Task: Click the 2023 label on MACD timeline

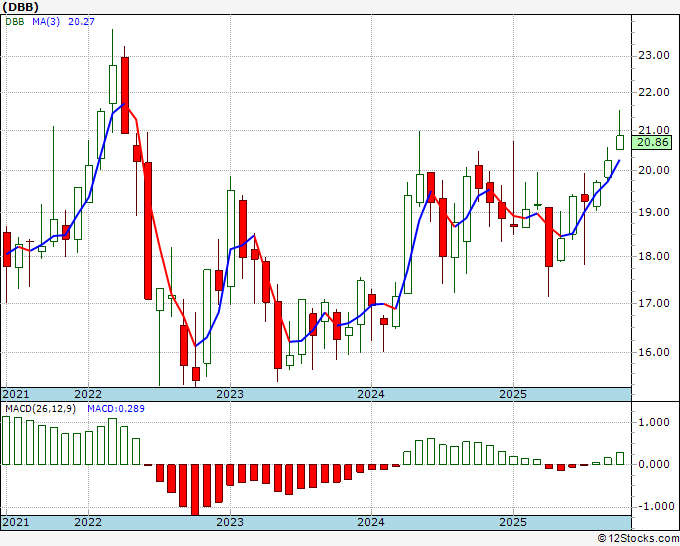Action: 230,522
